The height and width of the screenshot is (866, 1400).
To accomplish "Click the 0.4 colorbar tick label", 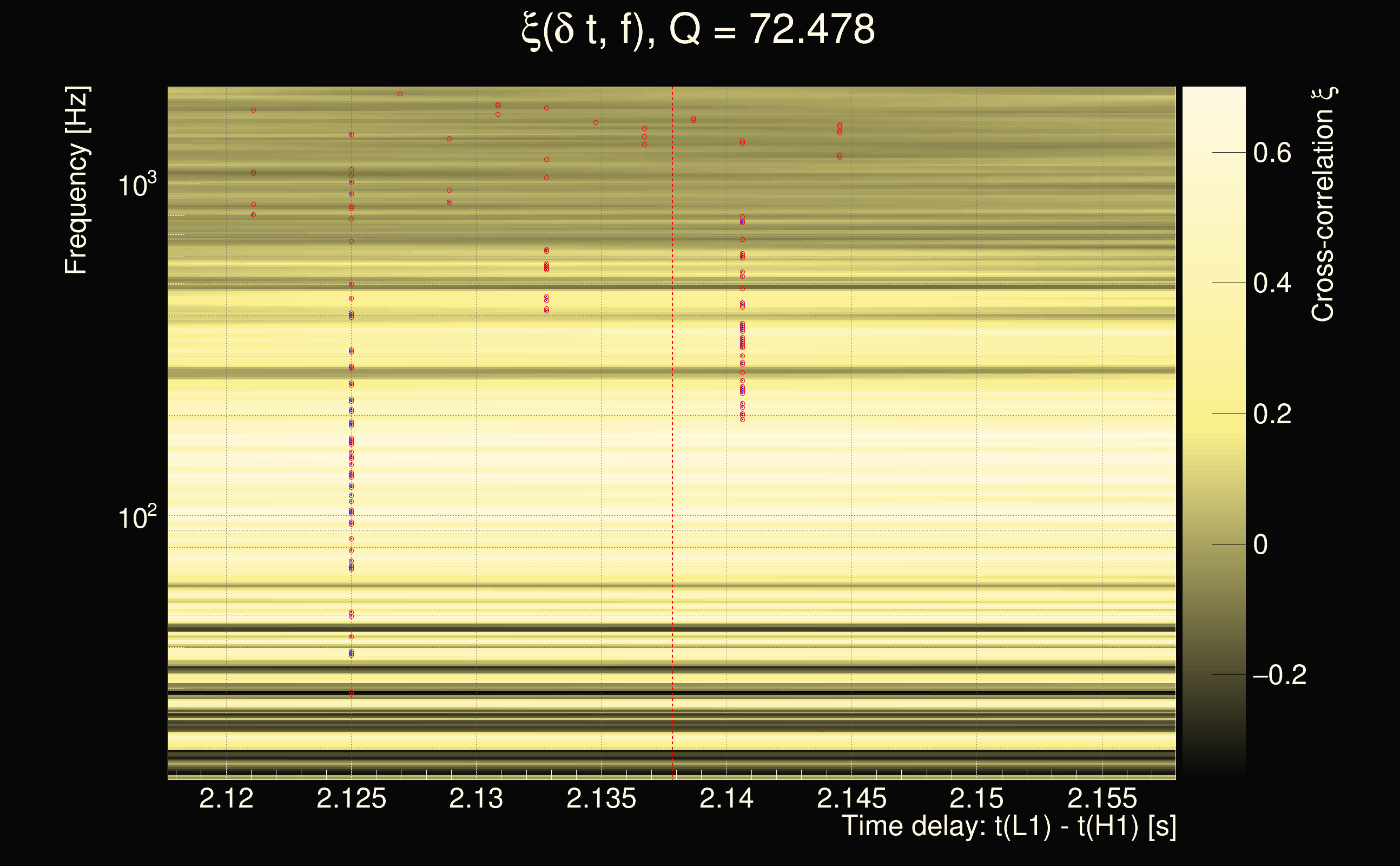I will 1272,283.
